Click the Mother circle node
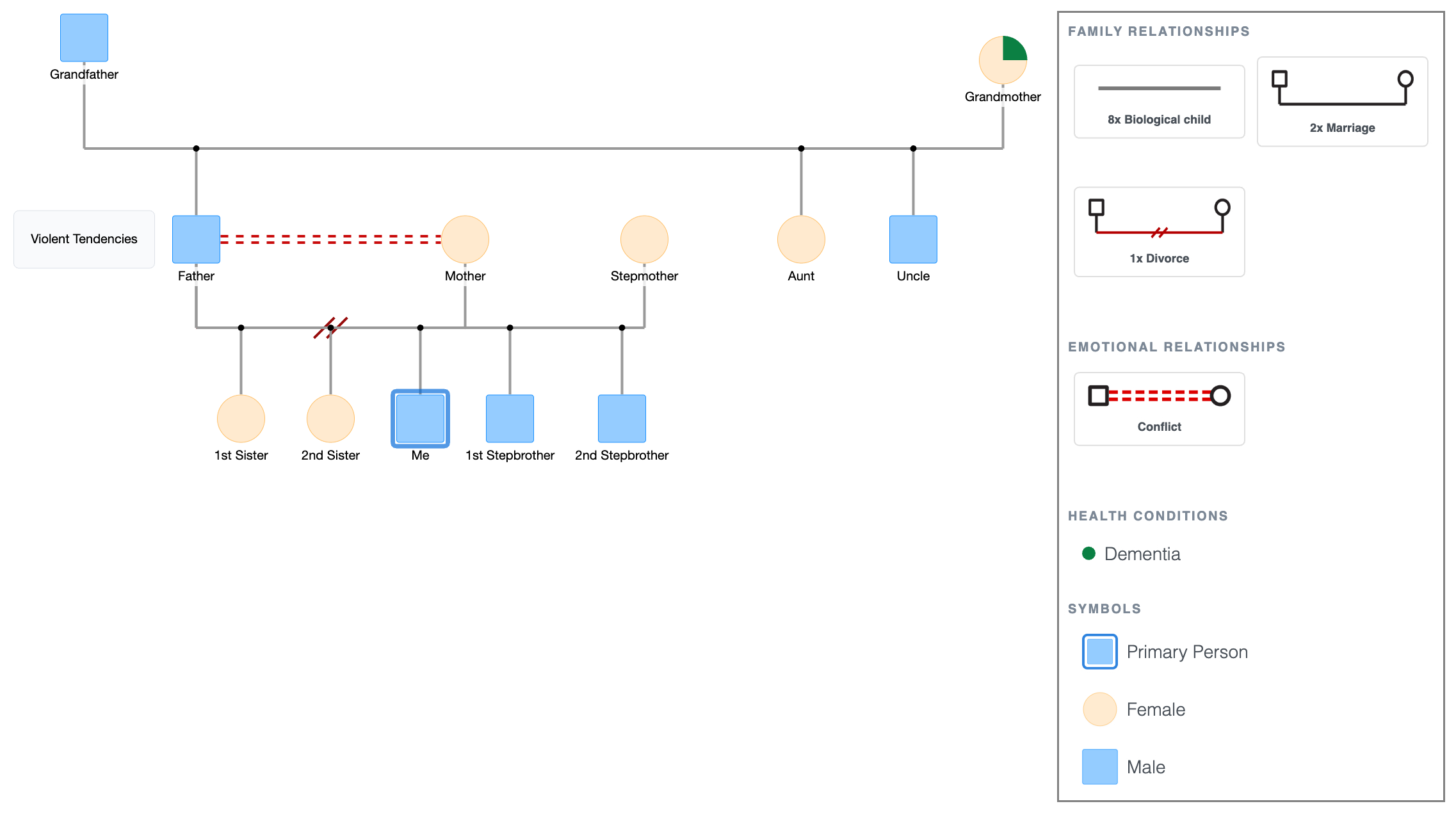Viewport: 1456px width, 813px height. [x=465, y=239]
